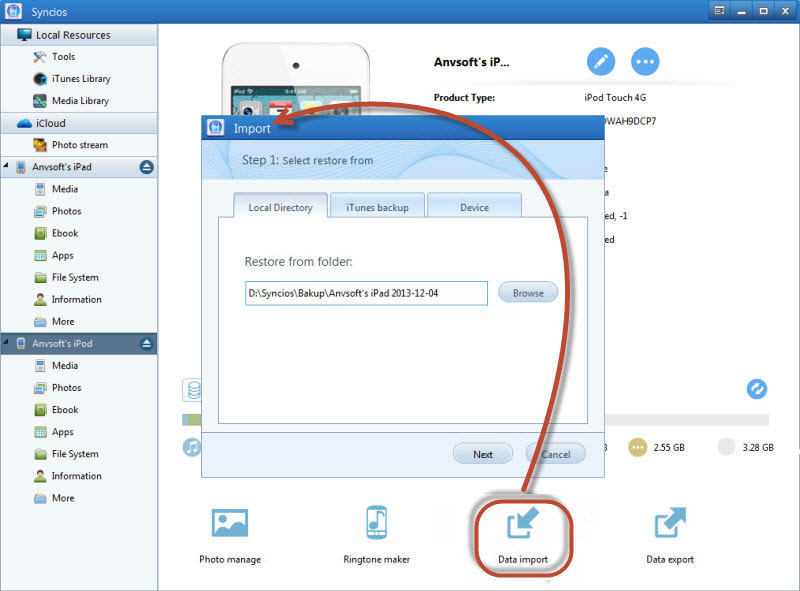Collapse the Anvsoft's iPod tree node

pos(6,342)
